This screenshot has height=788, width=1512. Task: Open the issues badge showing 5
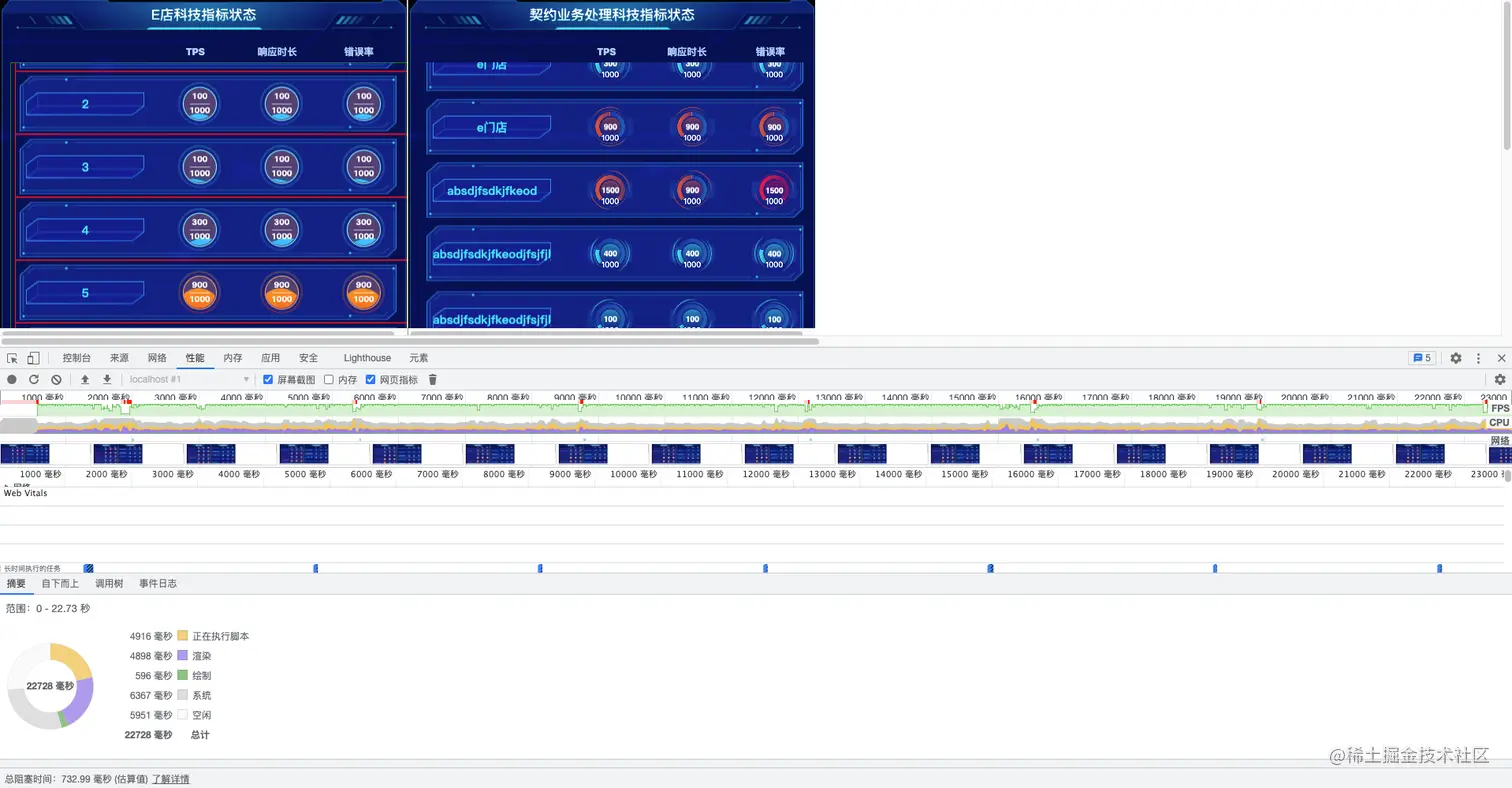point(1421,358)
